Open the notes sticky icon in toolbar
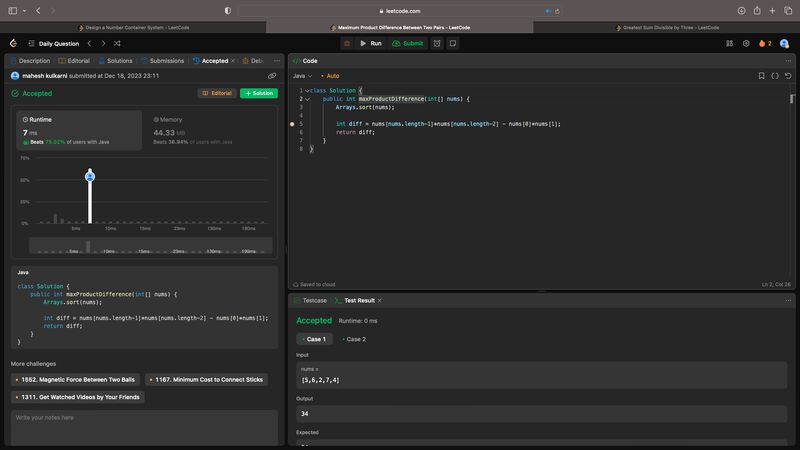The width and height of the screenshot is (800, 450). click(x=453, y=43)
